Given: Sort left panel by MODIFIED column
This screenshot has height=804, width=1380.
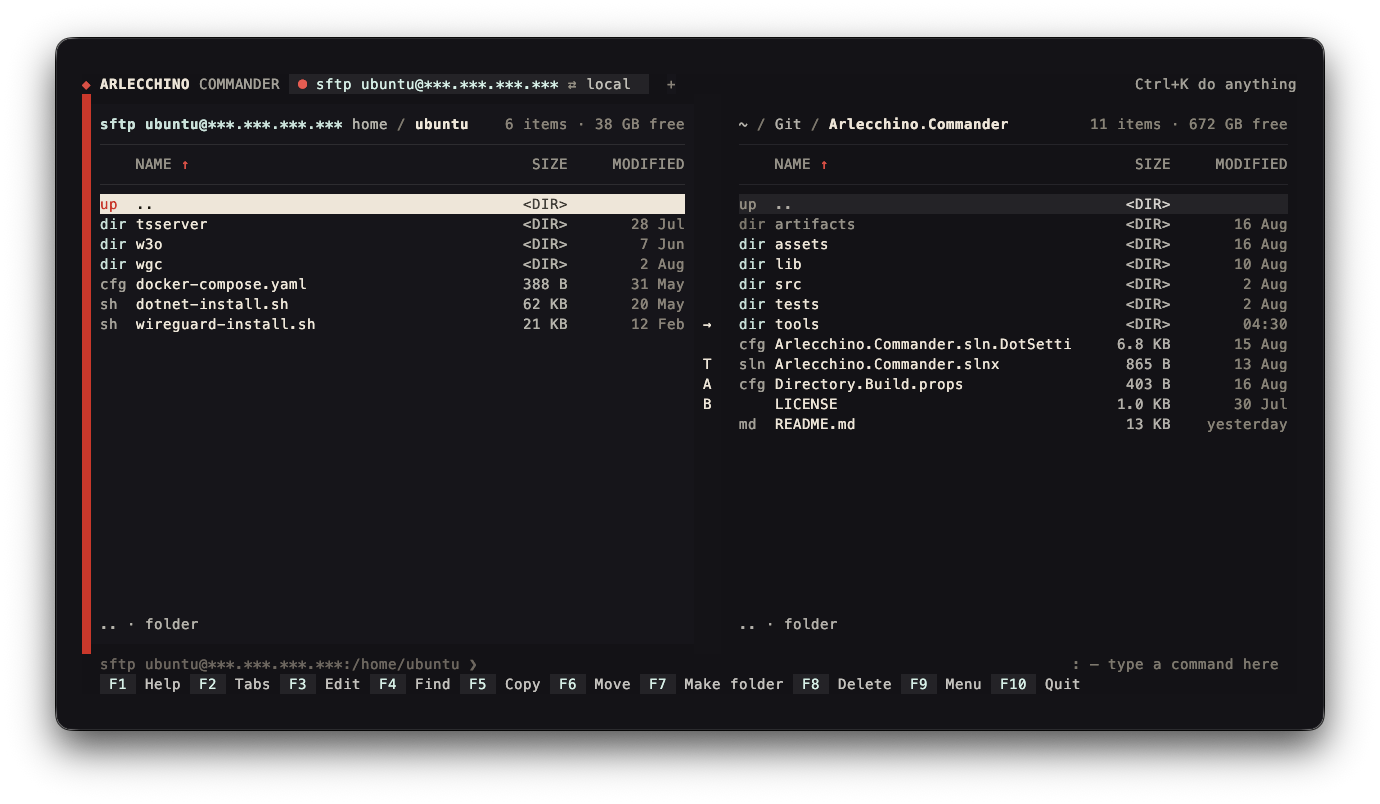Looking at the screenshot, I should pos(648,164).
